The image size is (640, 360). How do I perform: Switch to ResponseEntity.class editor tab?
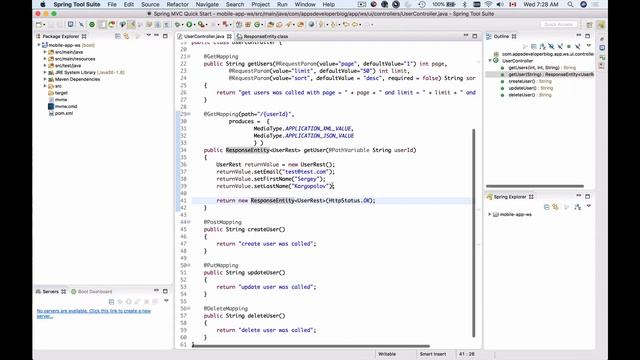click(262, 36)
